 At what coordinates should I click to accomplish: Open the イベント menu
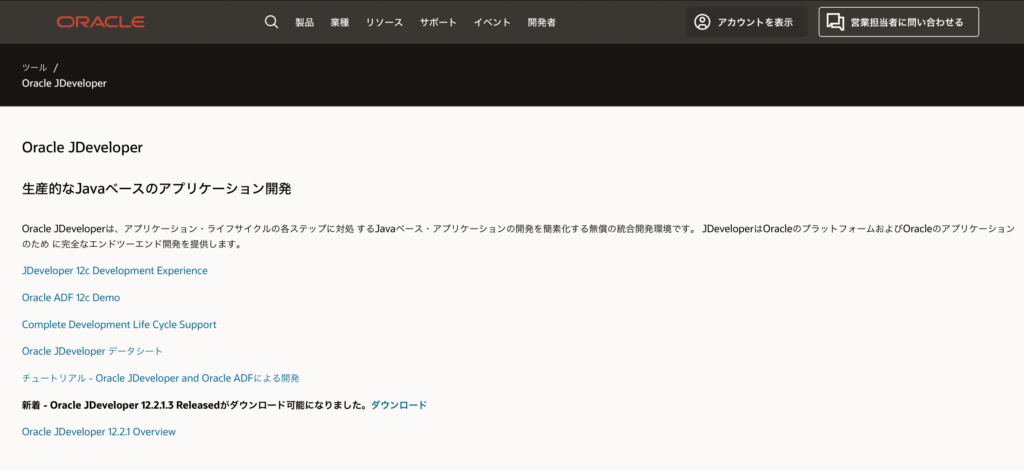click(492, 22)
